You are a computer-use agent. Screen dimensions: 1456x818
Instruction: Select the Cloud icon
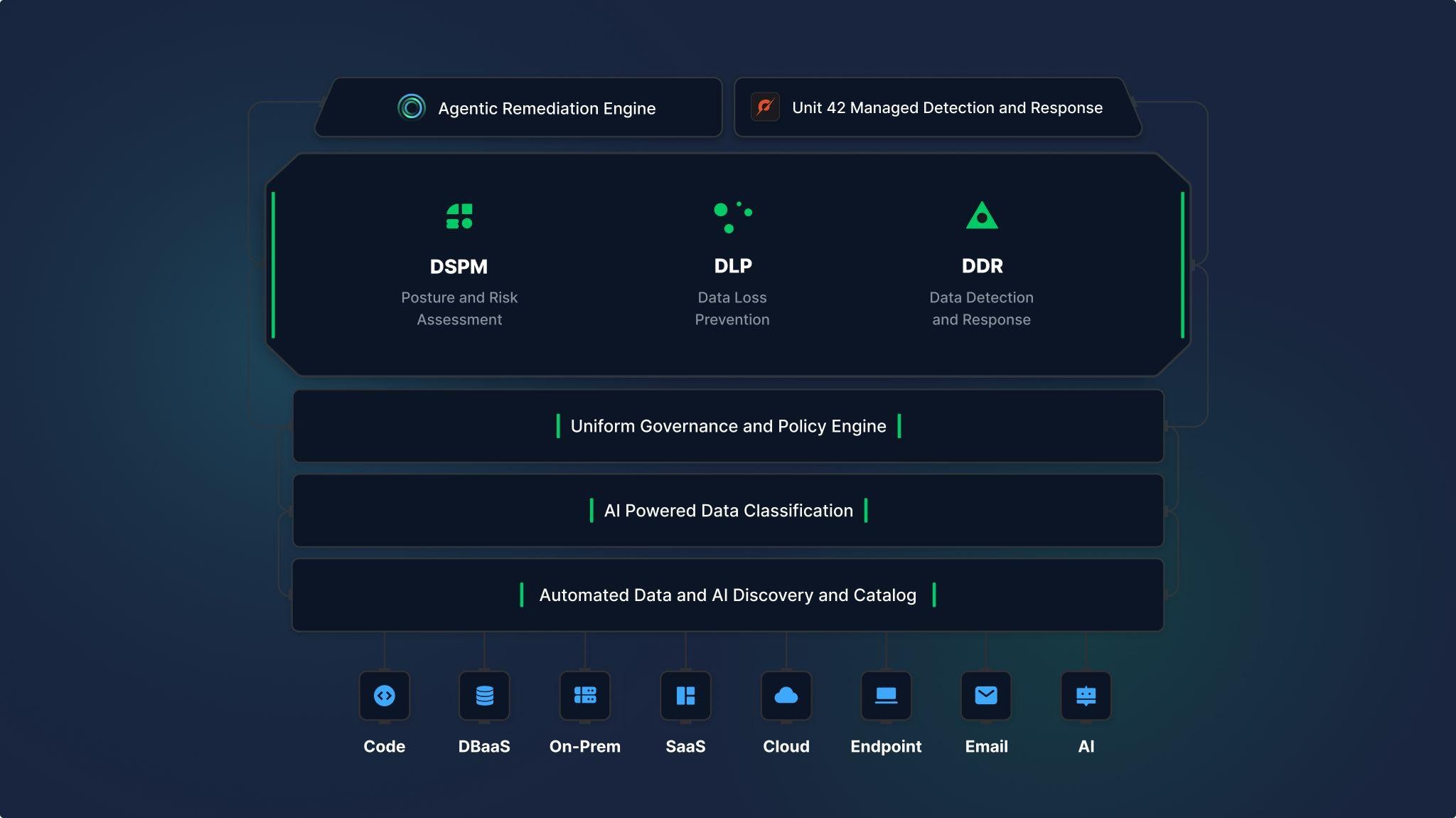click(786, 696)
